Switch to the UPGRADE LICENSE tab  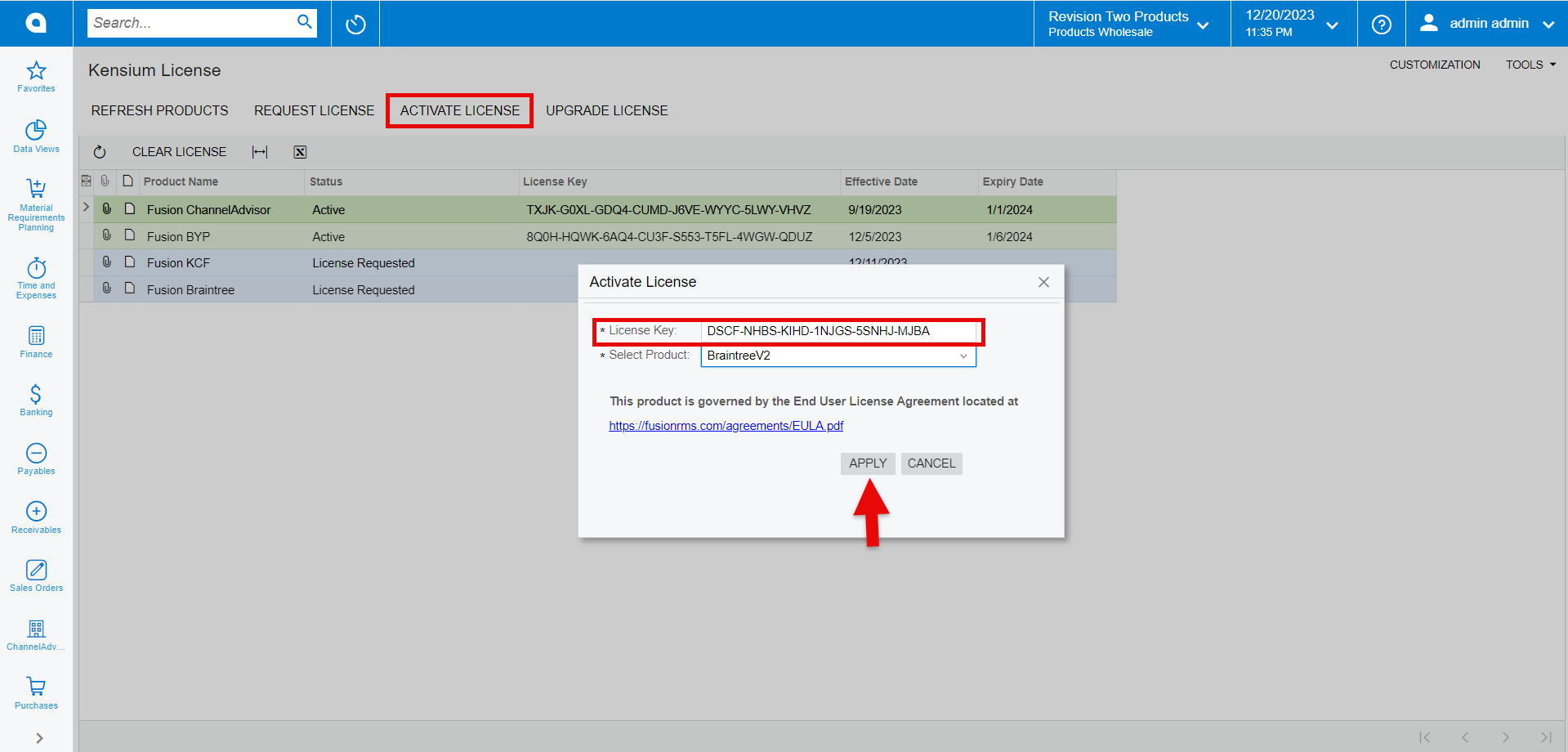coord(606,110)
